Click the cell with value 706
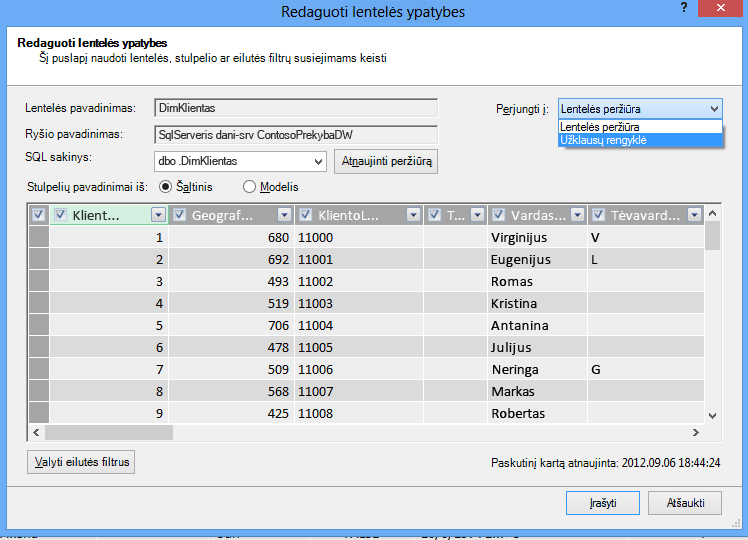 click(x=231, y=325)
